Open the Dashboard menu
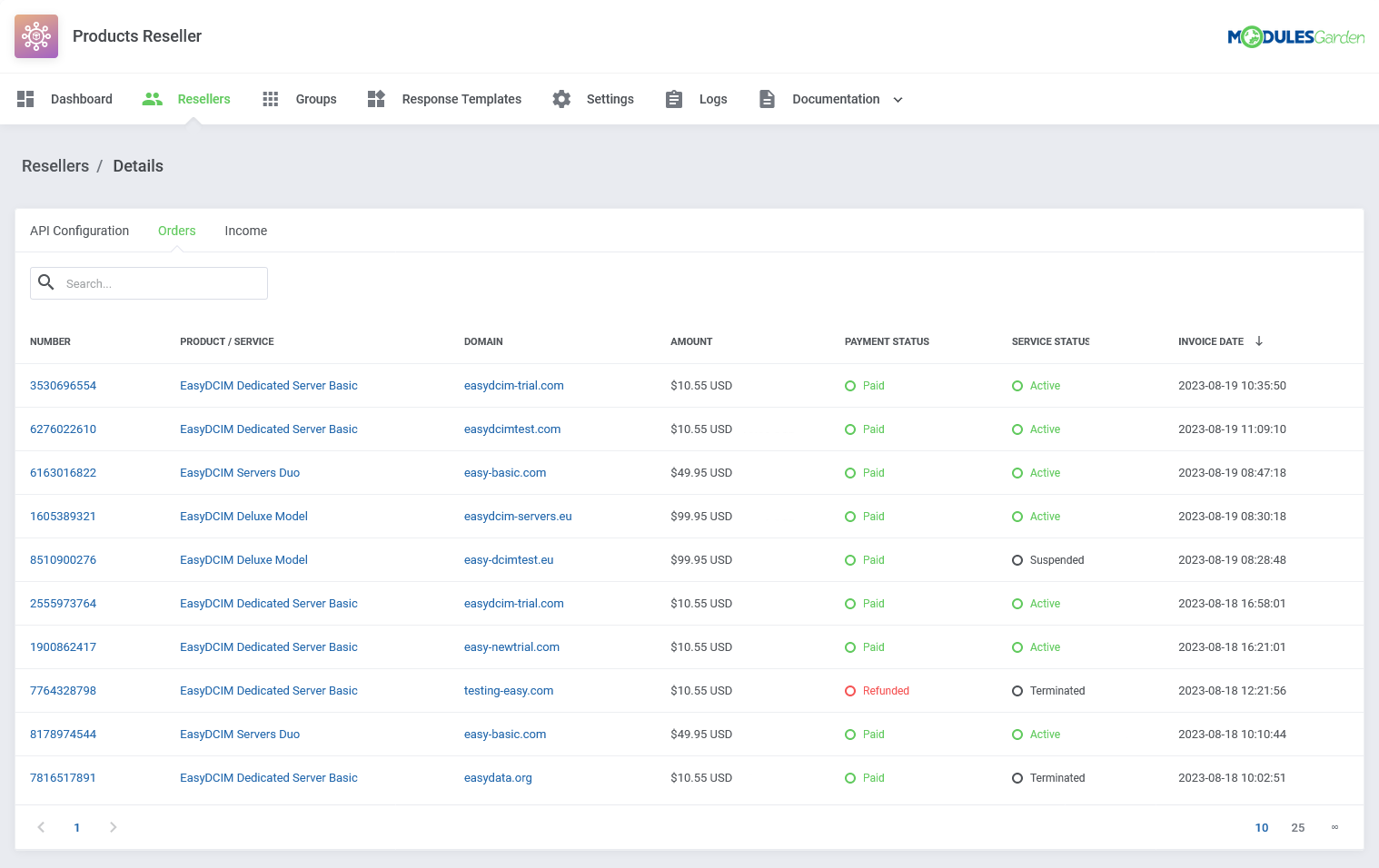Image resolution: width=1379 pixels, height=868 pixels. 82,99
